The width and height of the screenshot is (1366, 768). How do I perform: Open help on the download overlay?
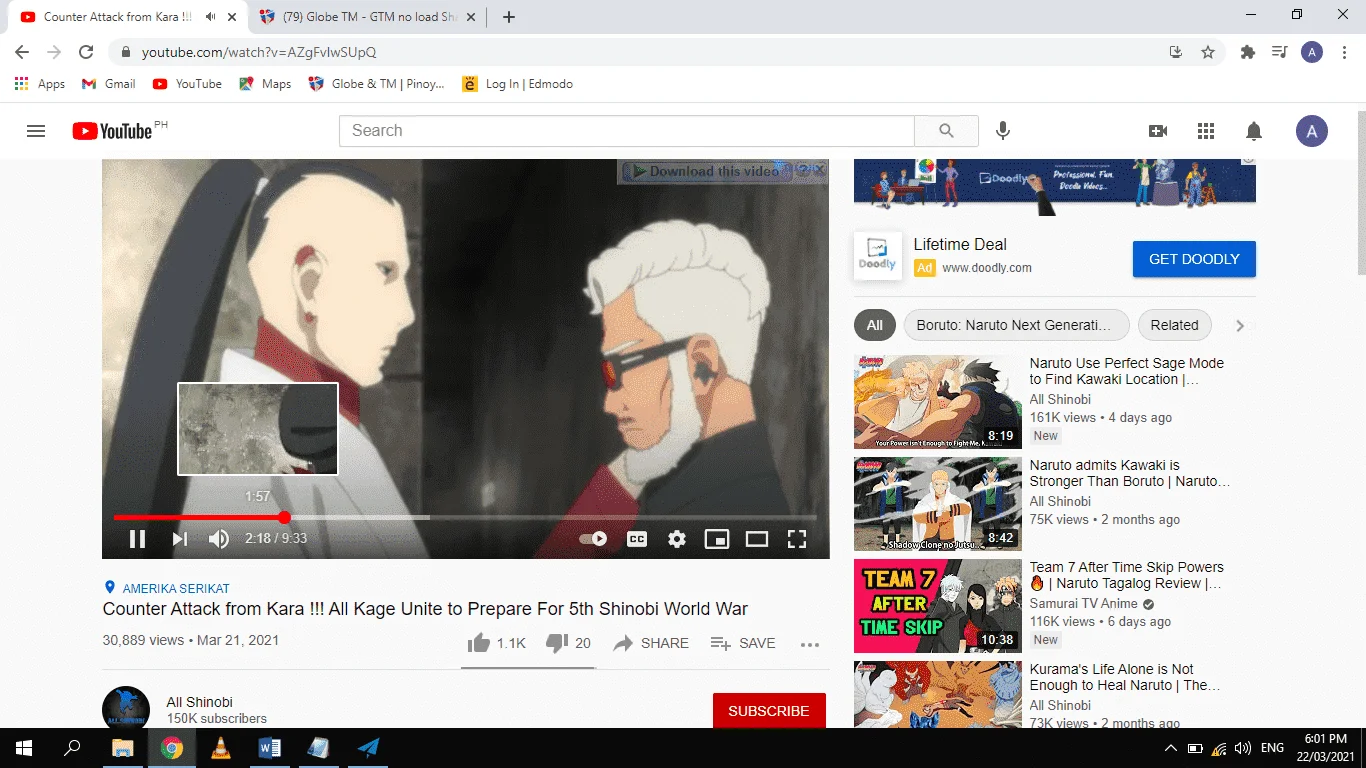(x=803, y=170)
